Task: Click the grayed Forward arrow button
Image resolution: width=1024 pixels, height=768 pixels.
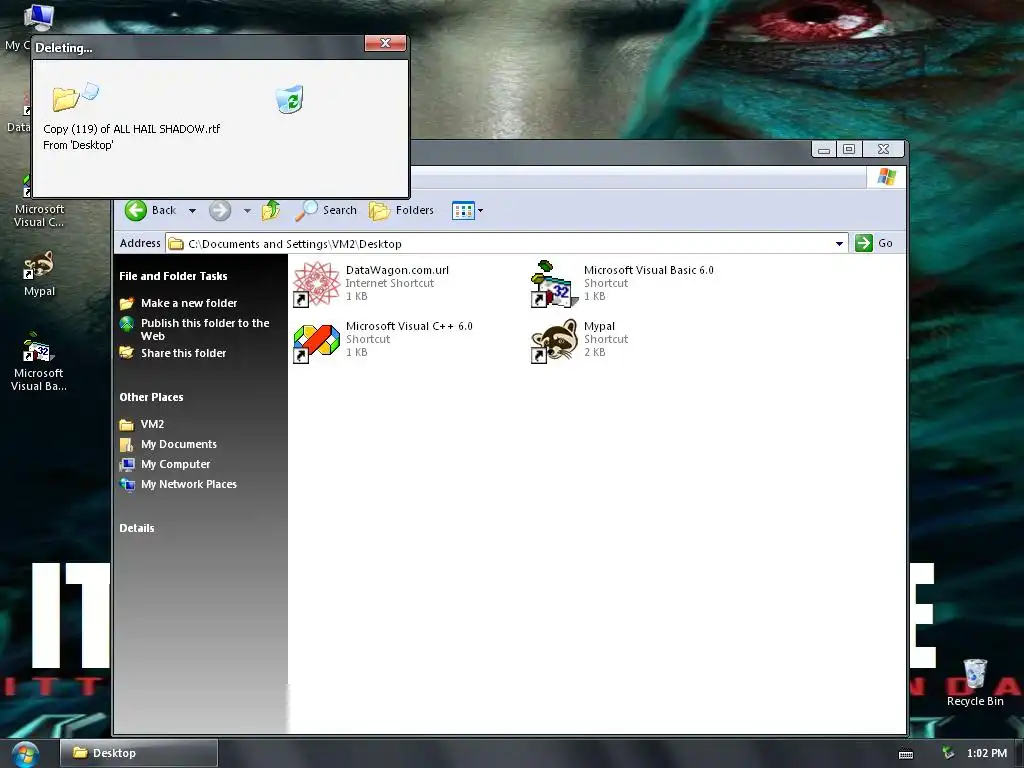Action: click(220, 210)
